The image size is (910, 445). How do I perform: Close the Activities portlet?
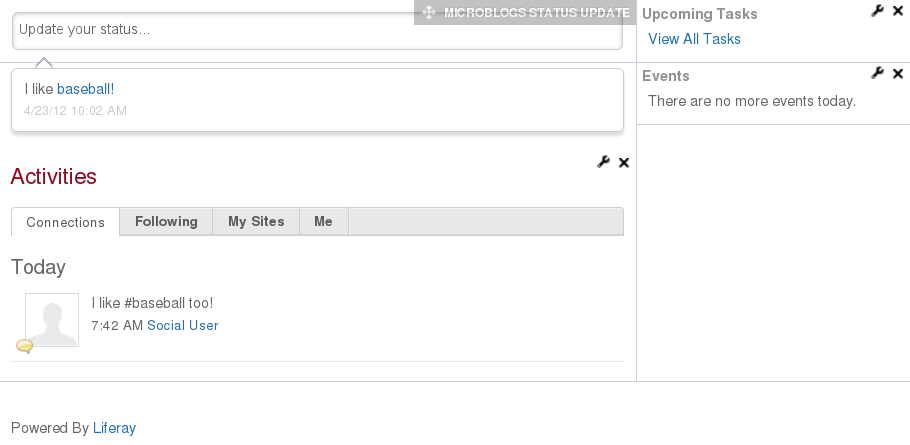(x=624, y=162)
